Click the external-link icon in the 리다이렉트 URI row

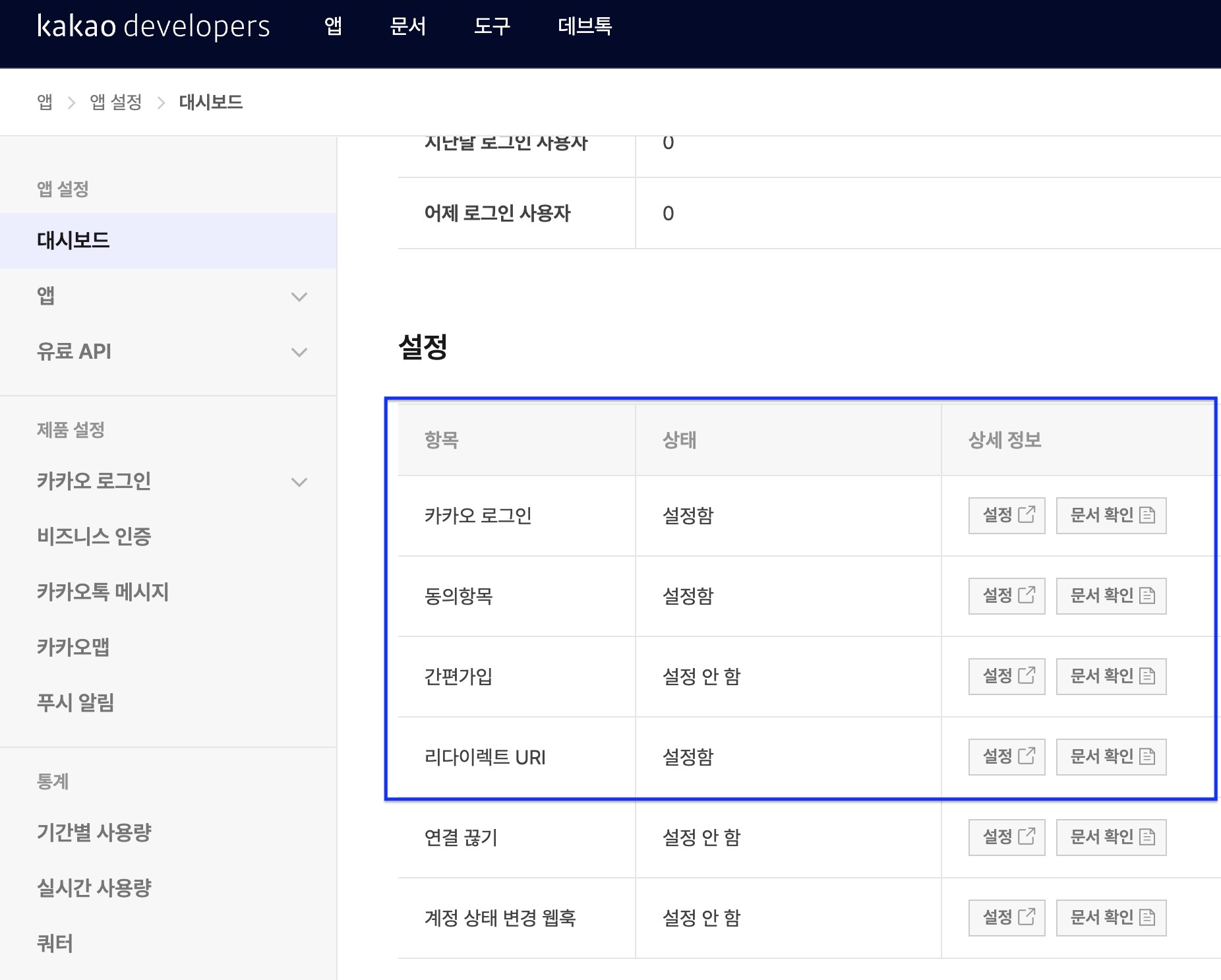pyautogui.click(x=1027, y=756)
